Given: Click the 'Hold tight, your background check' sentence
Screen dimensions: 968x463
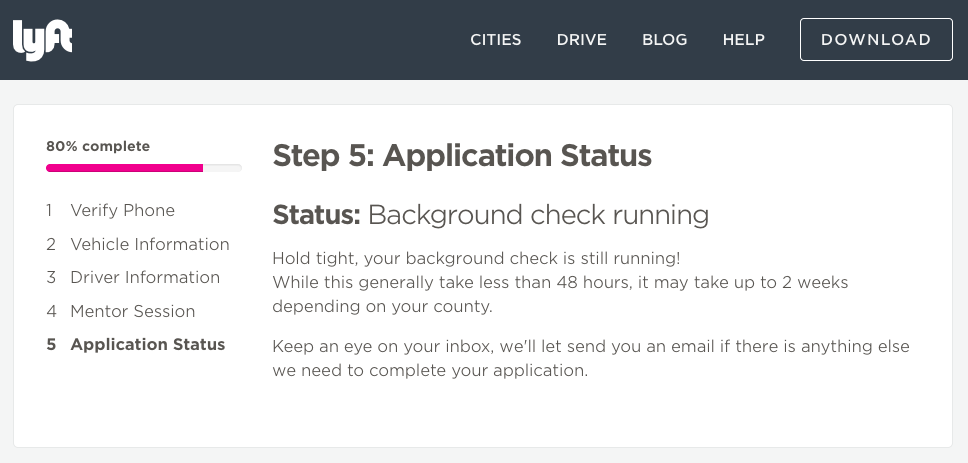Looking at the screenshot, I should point(476,258).
